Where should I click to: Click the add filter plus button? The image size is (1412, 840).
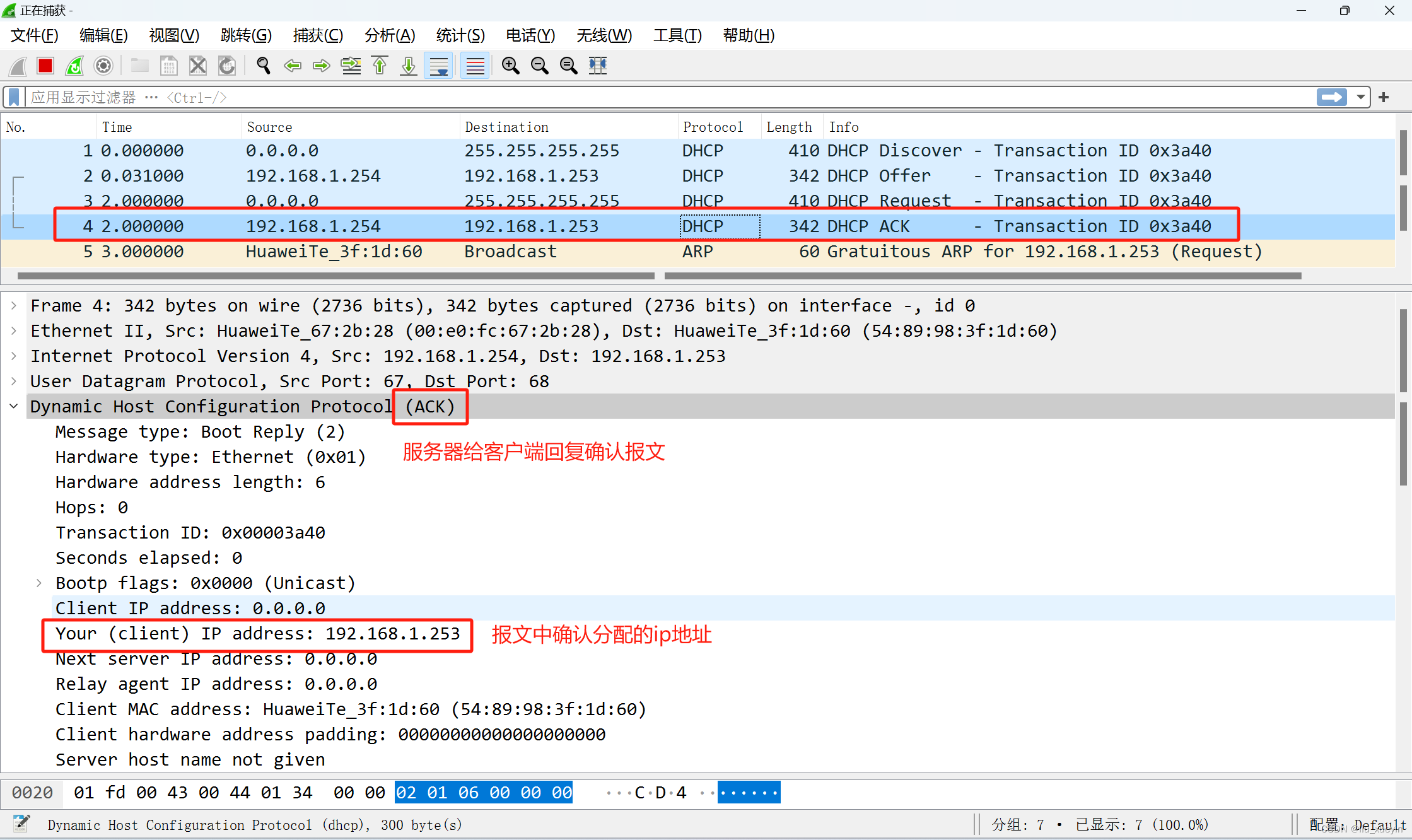tap(1384, 97)
